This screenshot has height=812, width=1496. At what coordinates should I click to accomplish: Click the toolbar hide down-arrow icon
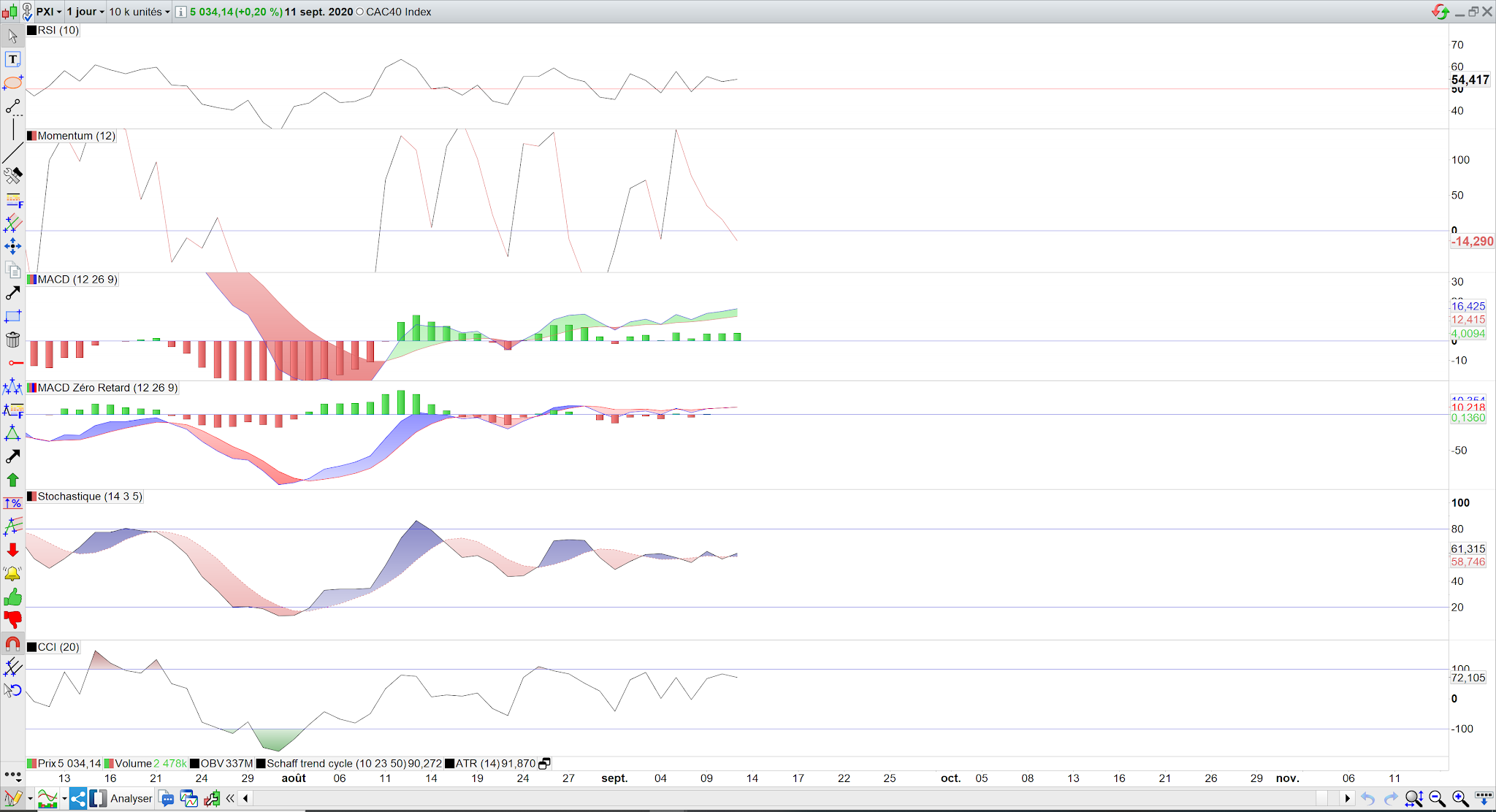click(1483, 798)
